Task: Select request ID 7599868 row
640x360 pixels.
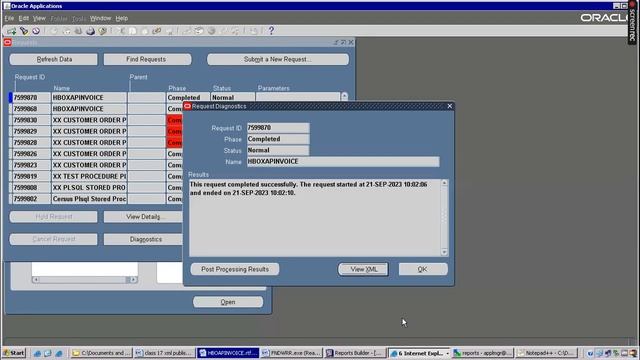Action: coord(30,109)
